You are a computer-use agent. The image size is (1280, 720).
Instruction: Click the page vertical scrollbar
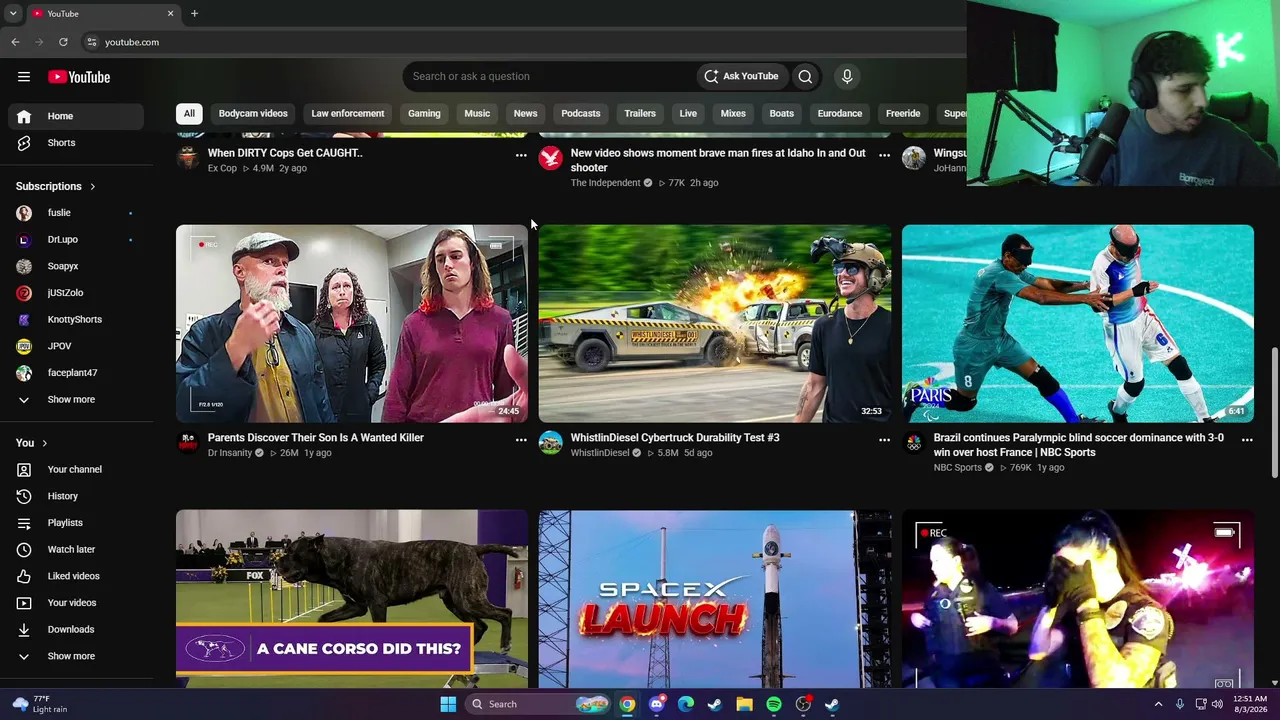coord(1274,412)
